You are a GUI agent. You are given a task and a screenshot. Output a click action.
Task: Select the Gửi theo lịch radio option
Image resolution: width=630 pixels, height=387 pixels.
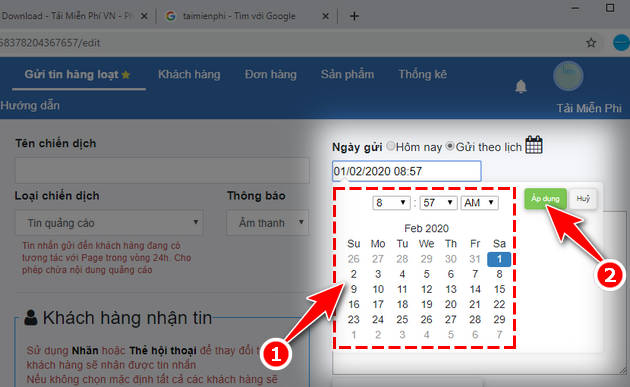[x=450, y=146]
